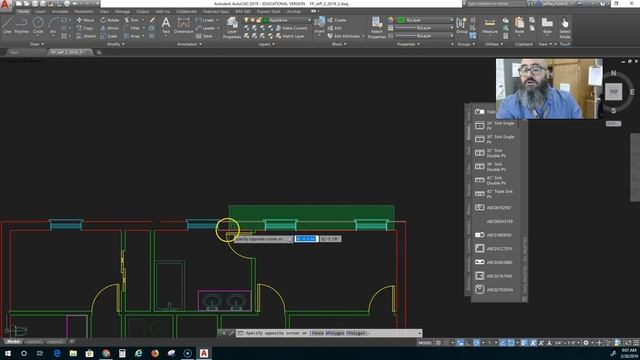640x360 pixels.
Task: Click Create block button
Action: click(x=337, y=20)
